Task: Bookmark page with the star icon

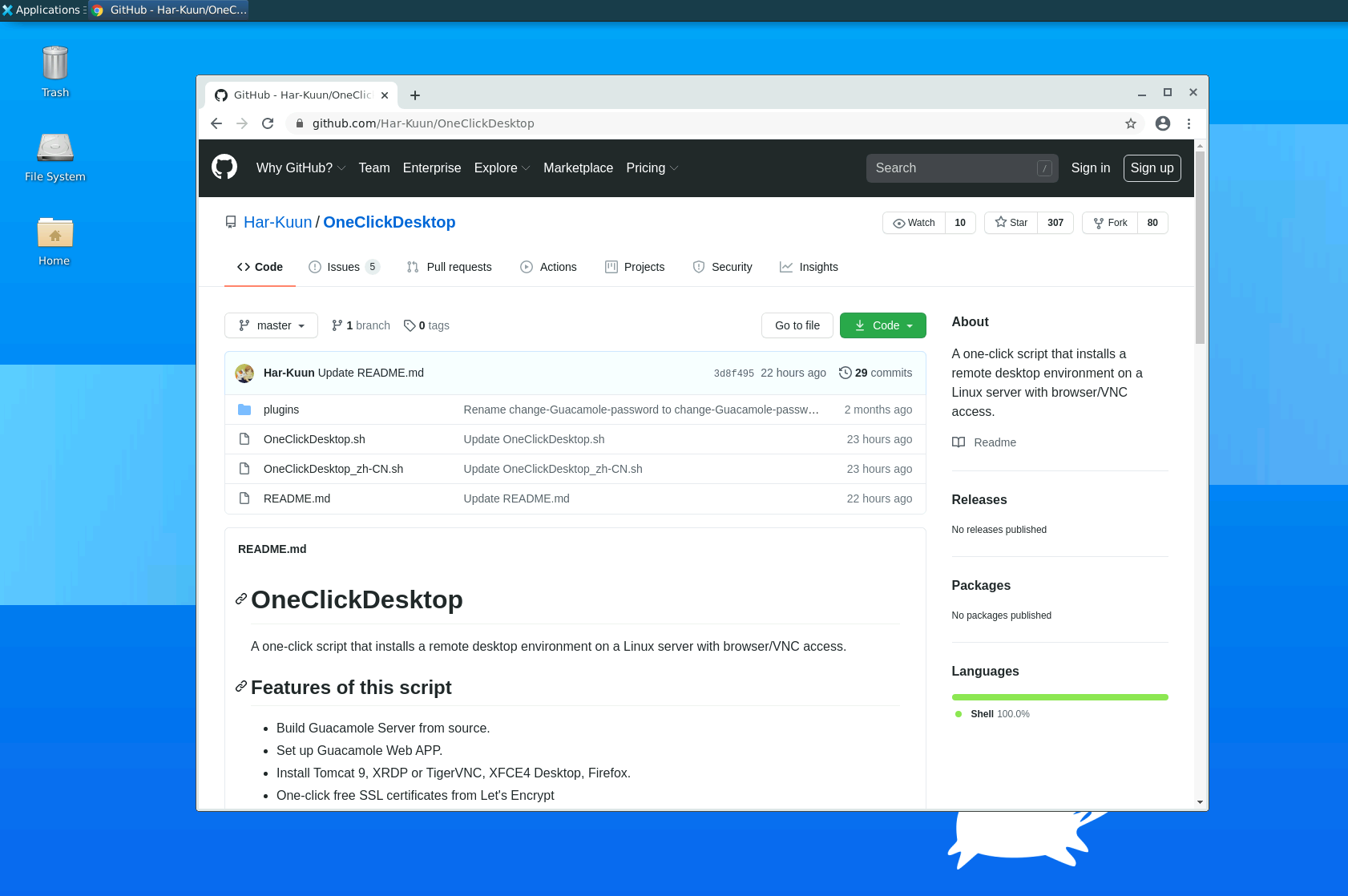Action: [x=1131, y=123]
